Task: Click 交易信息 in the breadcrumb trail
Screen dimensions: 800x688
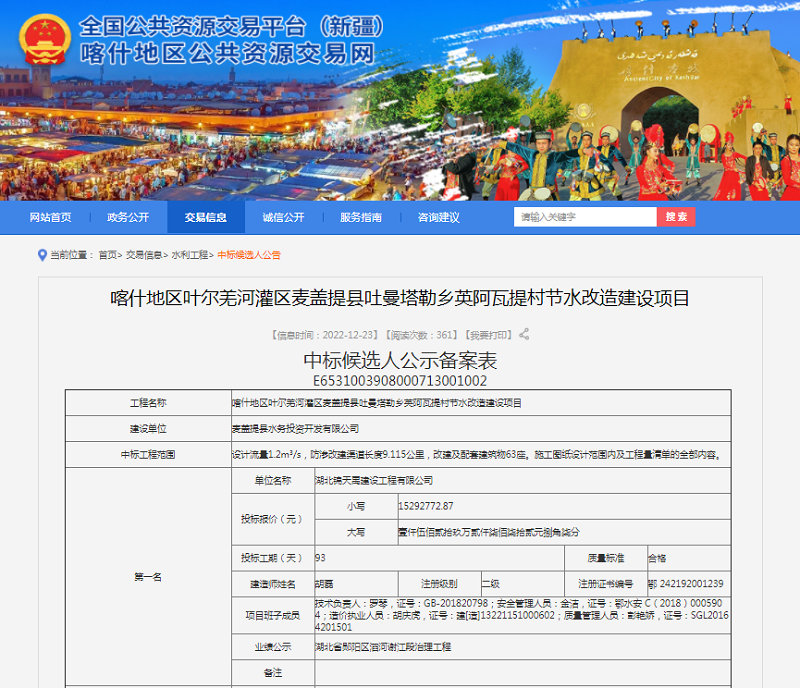Action: click(x=145, y=255)
